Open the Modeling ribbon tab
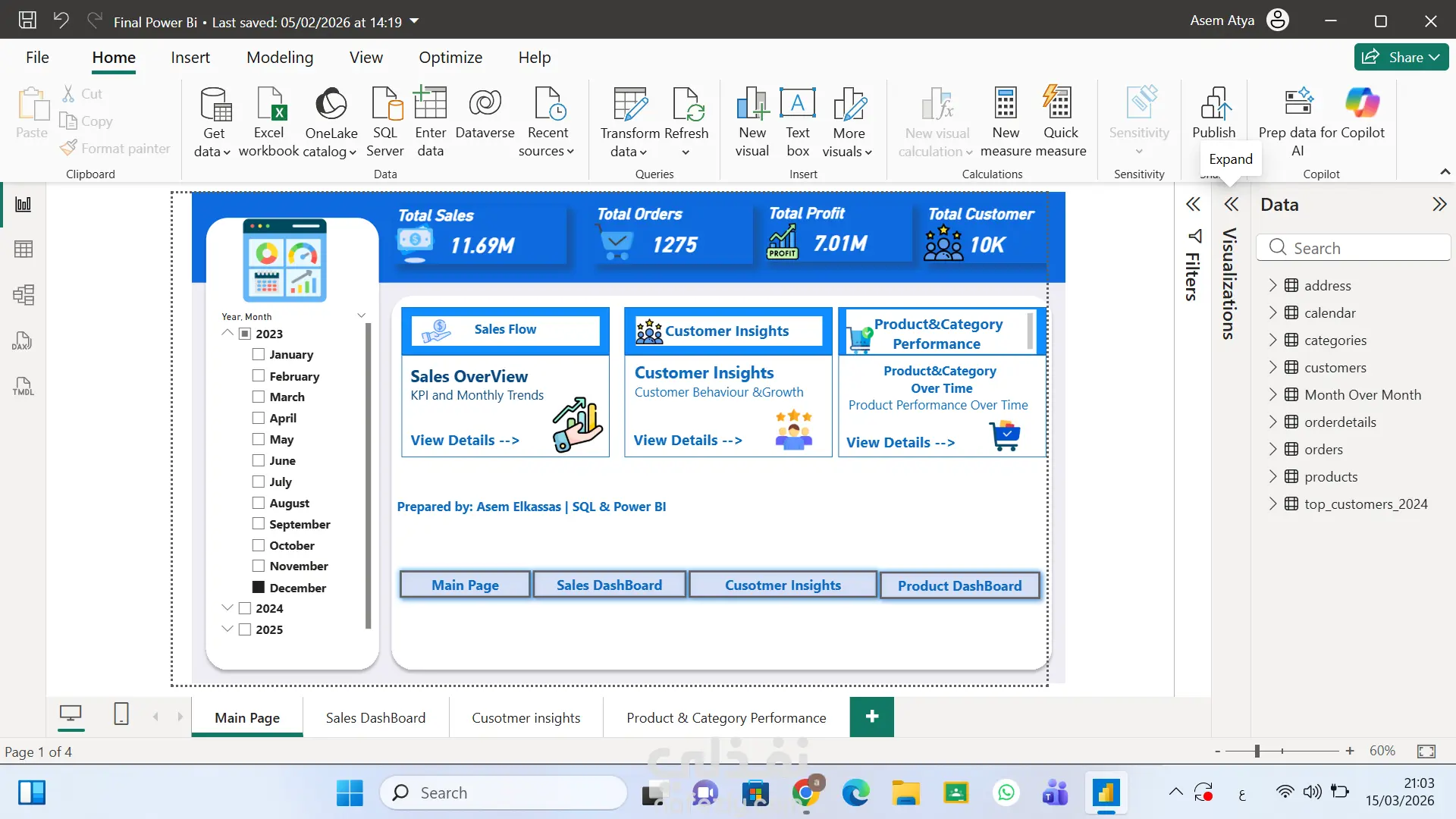The width and height of the screenshot is (1456, 819). (x=280, y=58)
